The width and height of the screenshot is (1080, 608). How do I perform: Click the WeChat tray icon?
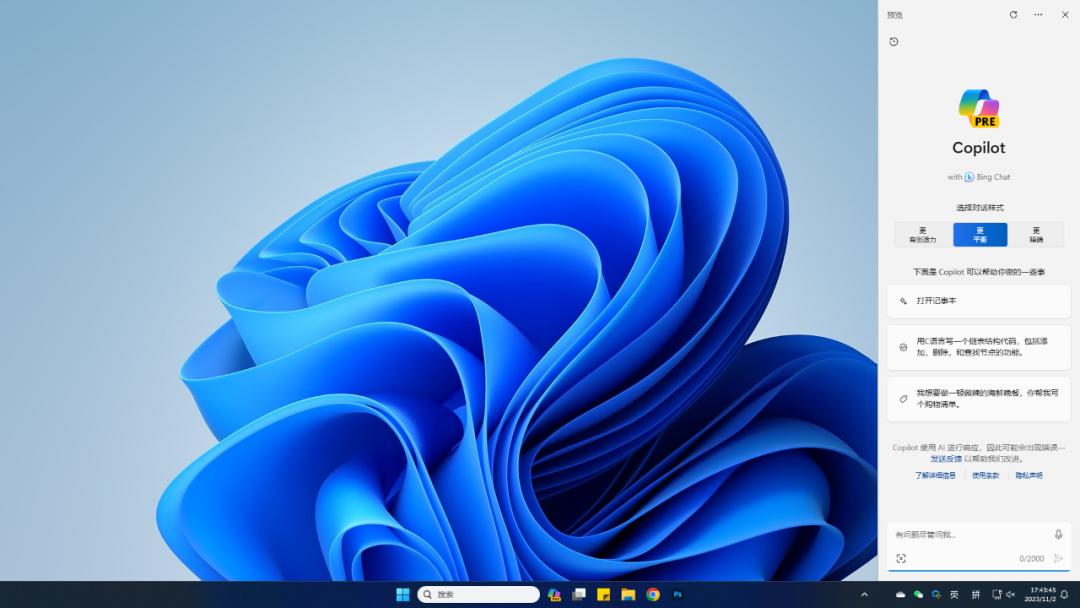[x=918, y=594]
